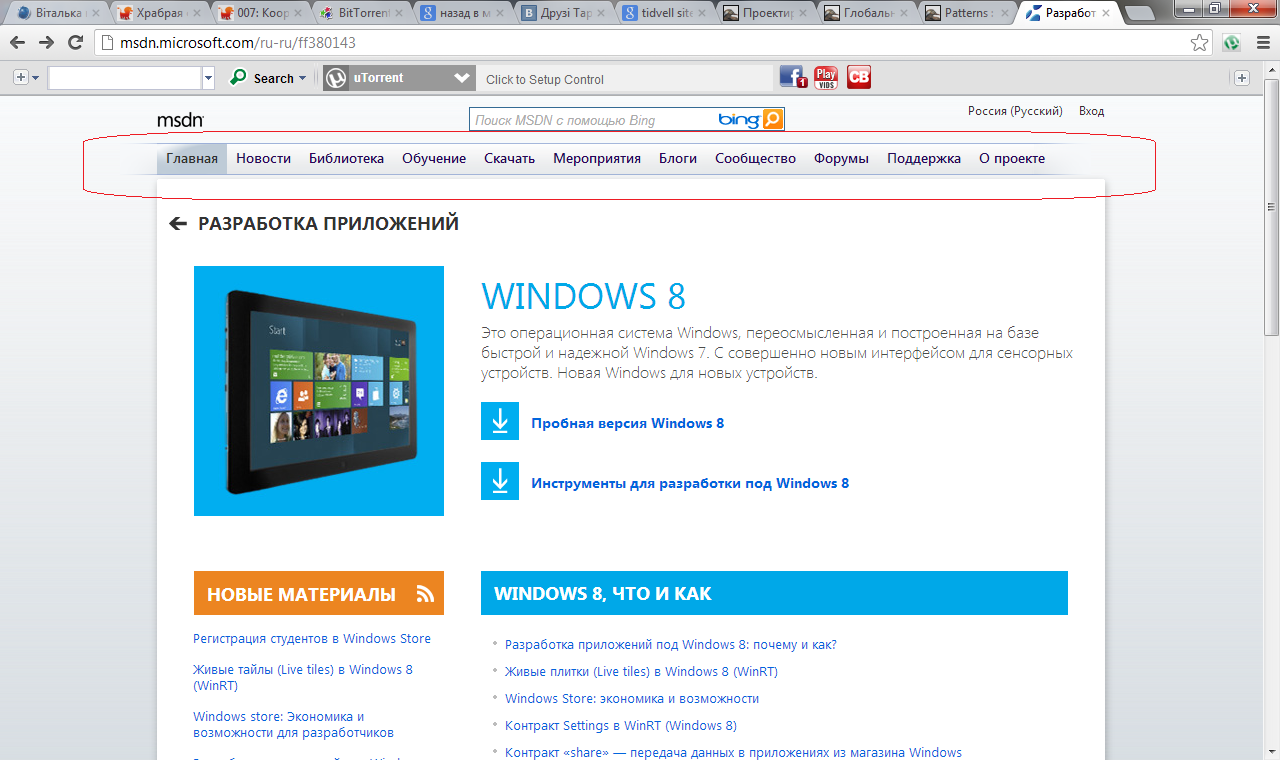Click the Click to Setup Control field
This screenshot has height=760, width=1280.
pos(626,79)
